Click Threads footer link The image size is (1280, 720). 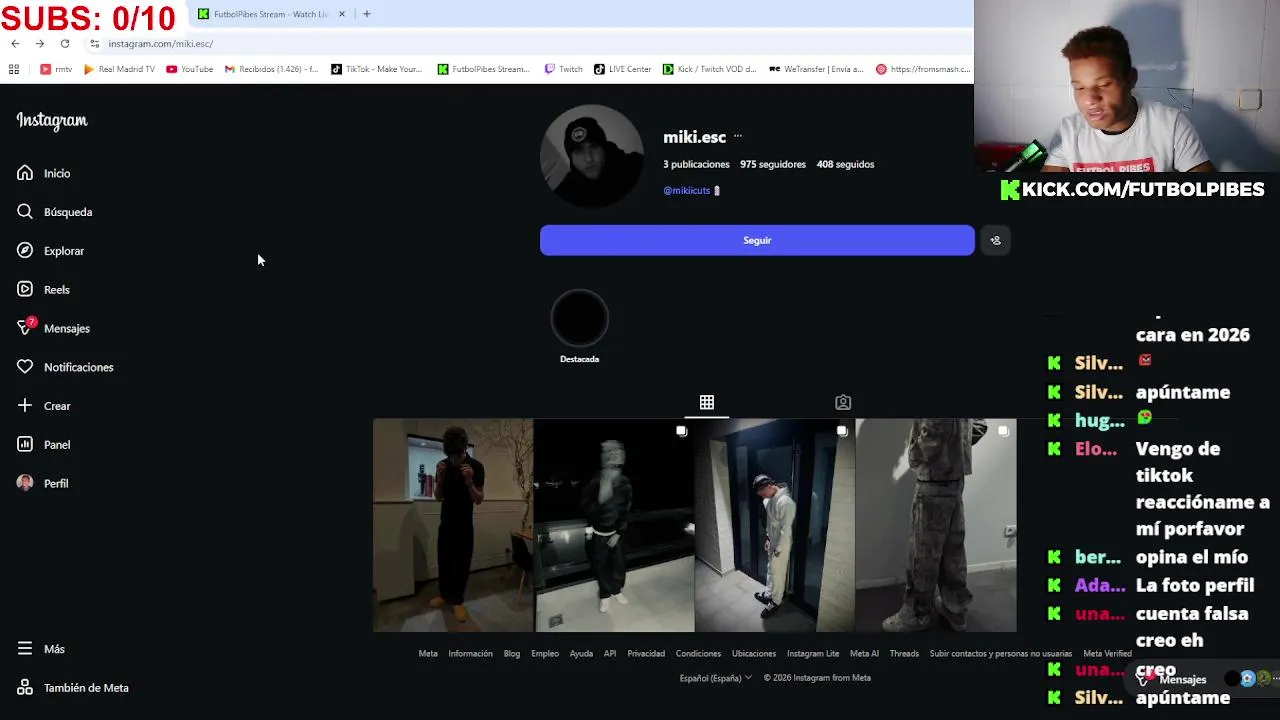pyautogui.click(x=904, y=654)
